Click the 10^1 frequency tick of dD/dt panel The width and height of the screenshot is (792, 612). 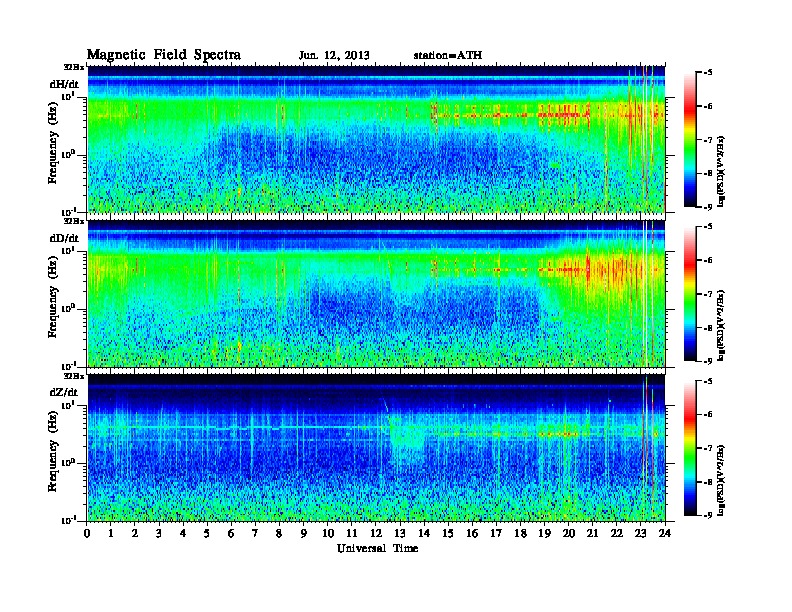(67, 250)
